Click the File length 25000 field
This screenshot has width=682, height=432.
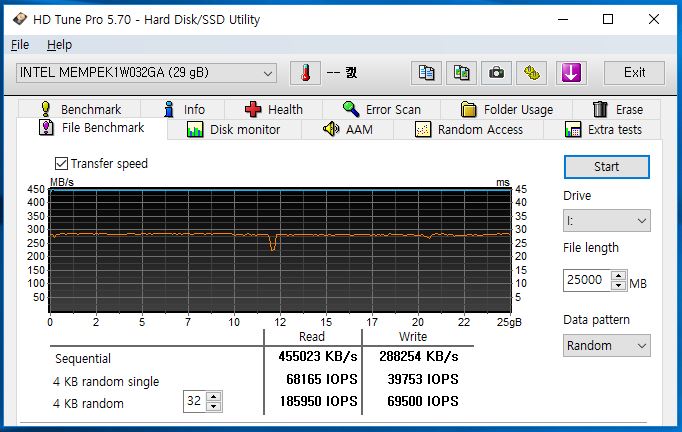(587, 280)
